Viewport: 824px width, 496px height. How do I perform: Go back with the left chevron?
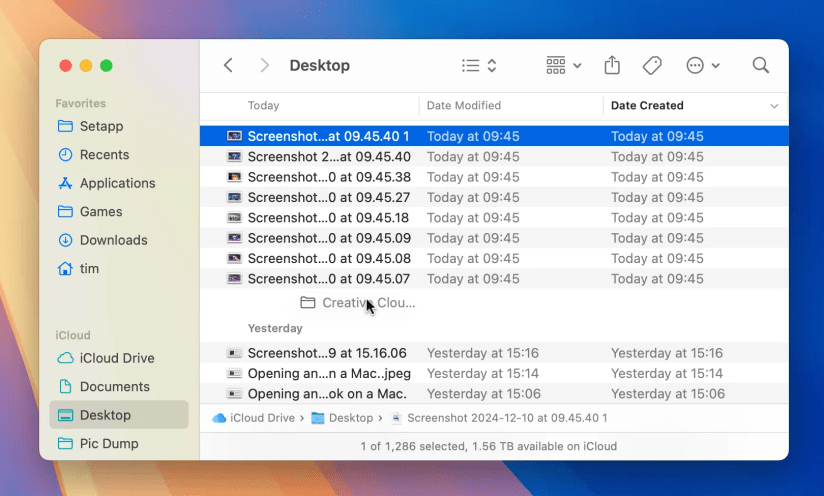tap(228, 65)
